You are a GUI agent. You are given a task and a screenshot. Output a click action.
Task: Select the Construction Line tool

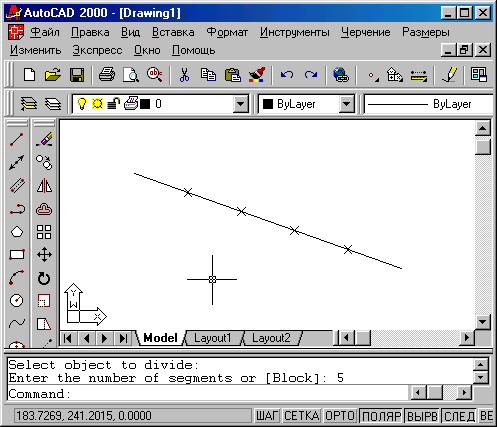point(17,162)
